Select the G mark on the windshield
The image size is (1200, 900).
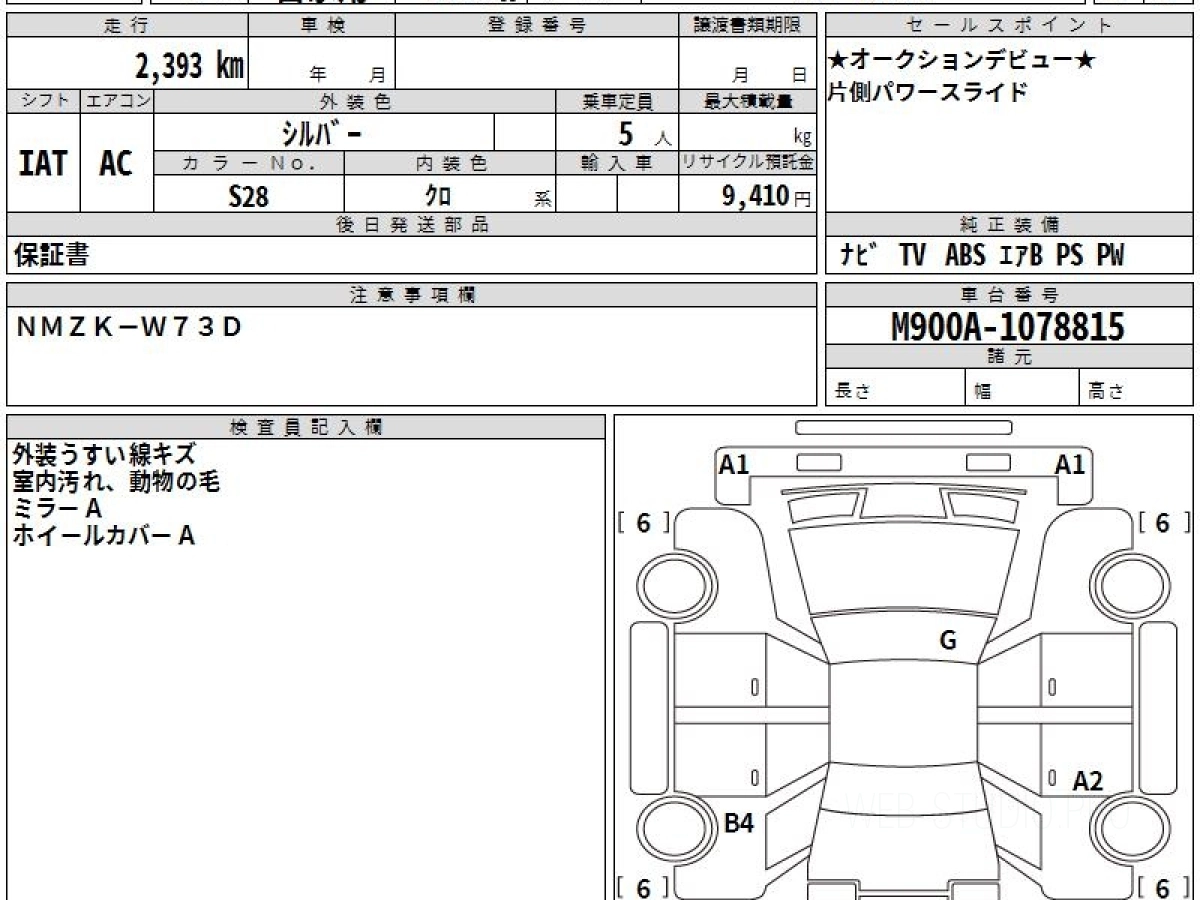pos(948,641)
